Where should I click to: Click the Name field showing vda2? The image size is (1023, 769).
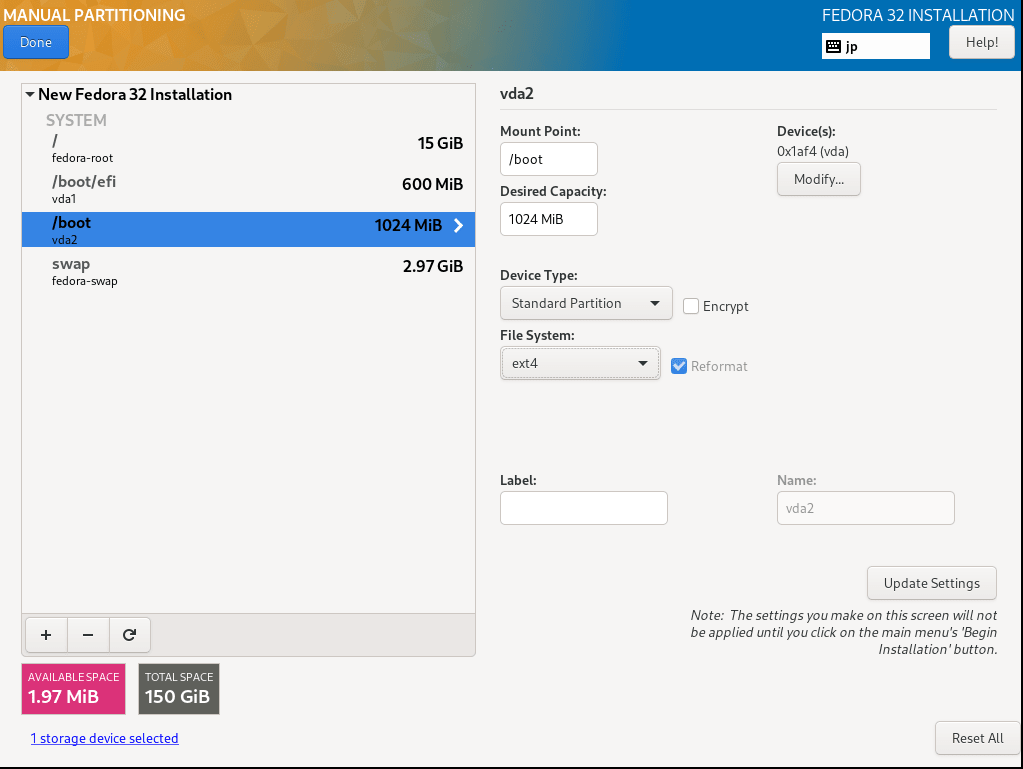(866, 508)
